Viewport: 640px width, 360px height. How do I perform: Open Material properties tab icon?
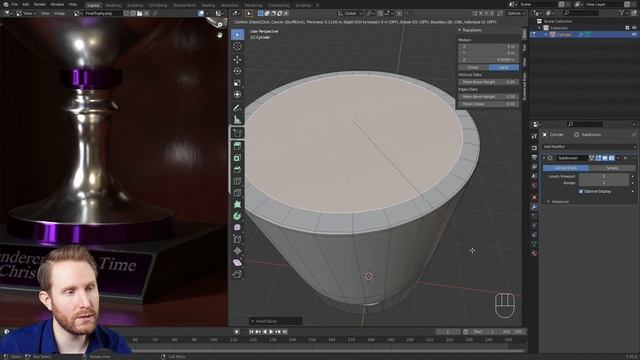[534, 253]
